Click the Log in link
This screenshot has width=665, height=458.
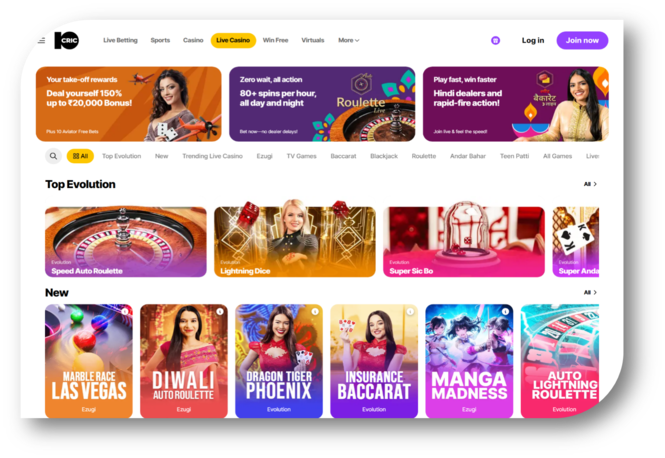point(533,40)
